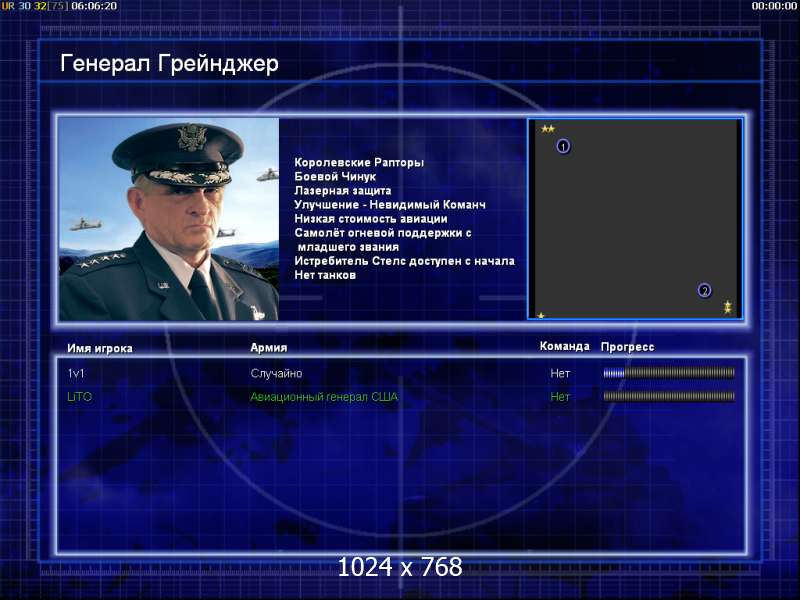The image size is (800, 600).
Task: Click 'Низкая стоимость авиации' line
Action: [371, 218]
